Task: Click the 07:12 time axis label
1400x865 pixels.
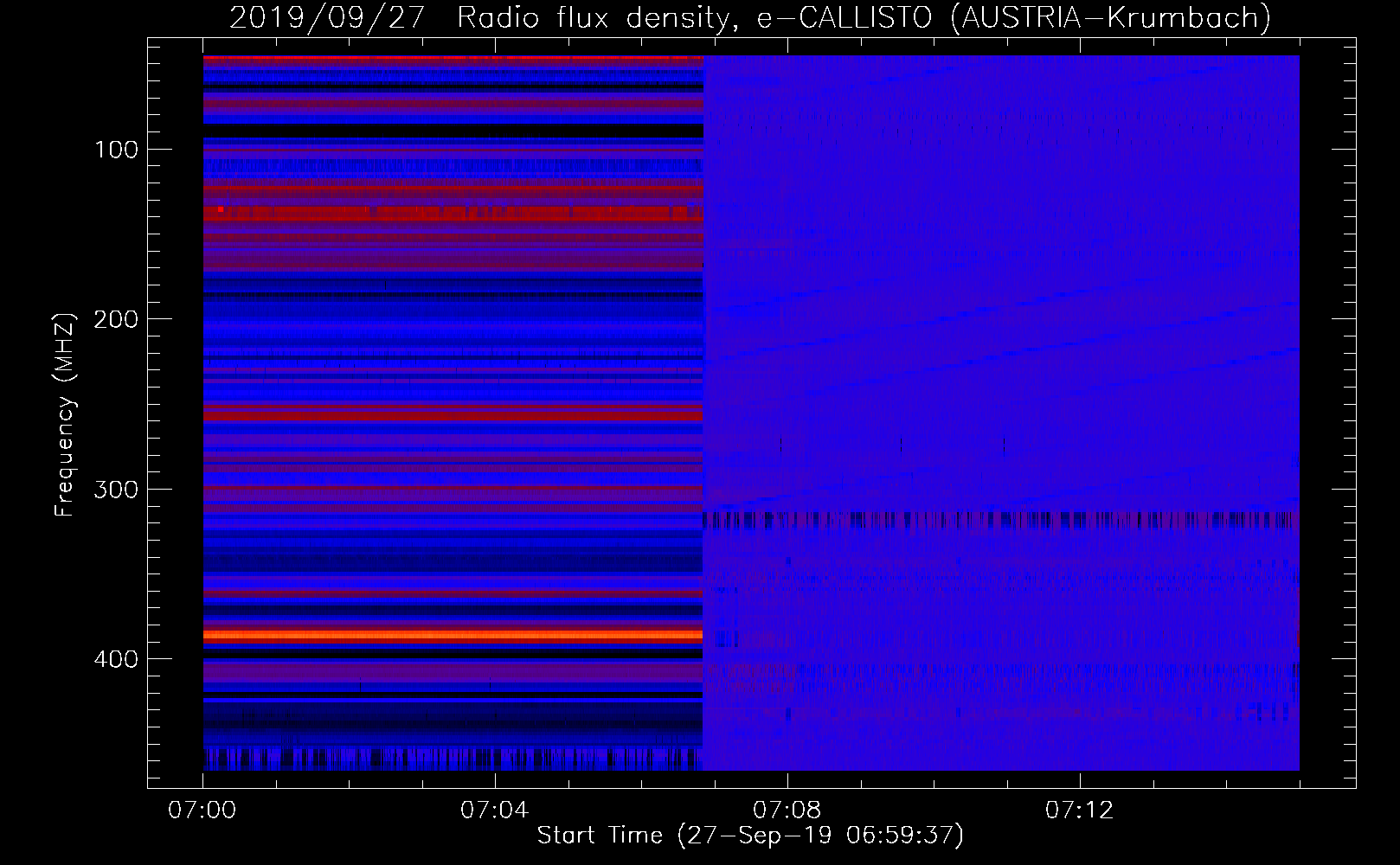Action: (1080, 811)
